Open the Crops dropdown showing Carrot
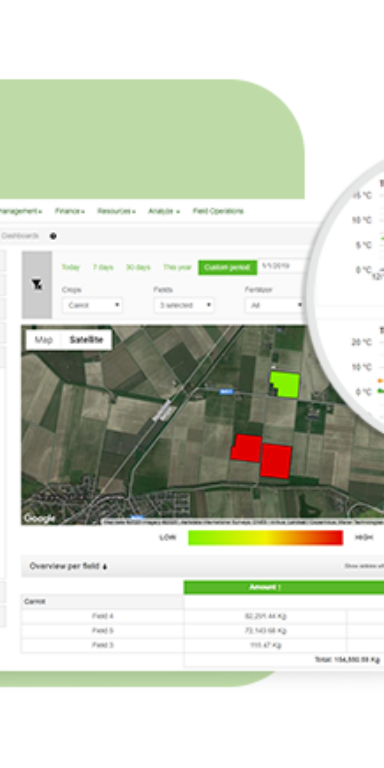This screenshot has width=384, height=768. (93, 305)
